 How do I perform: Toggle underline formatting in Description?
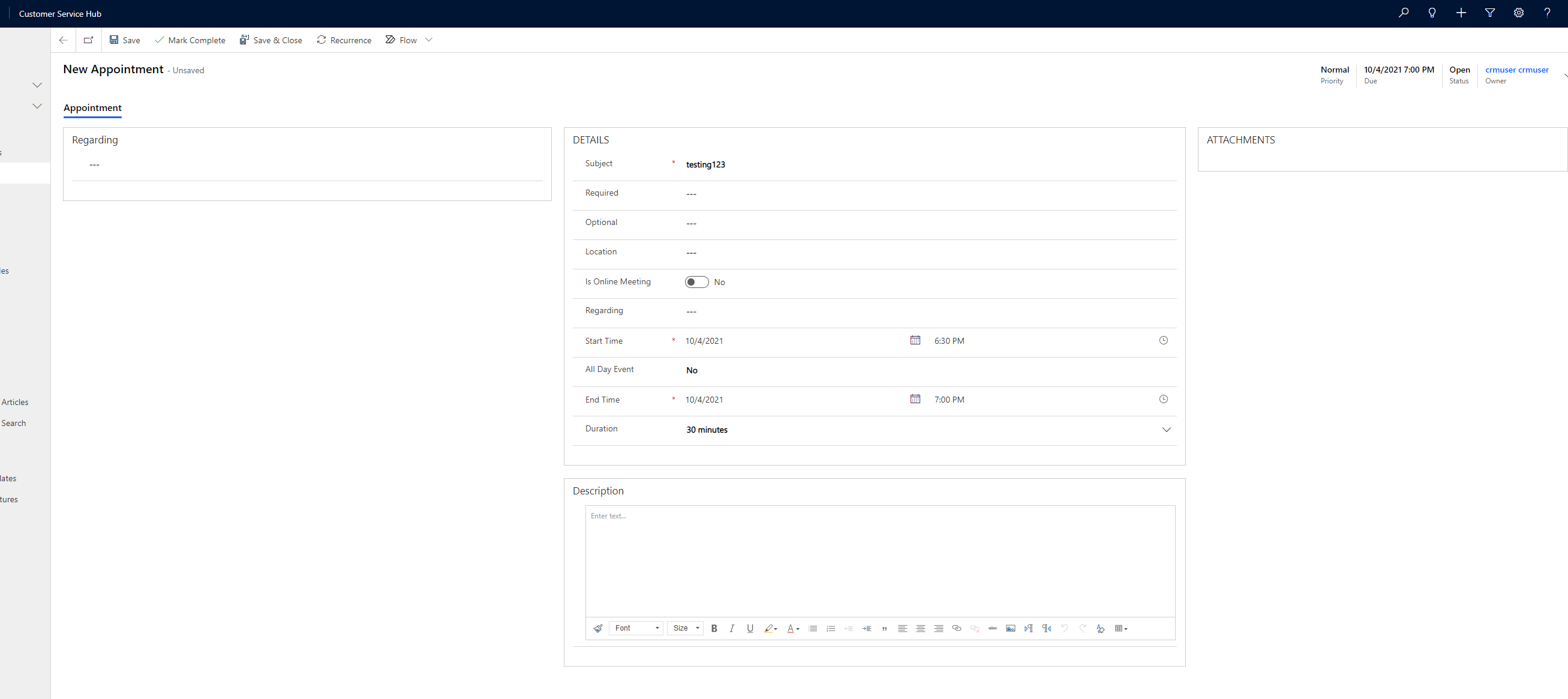point(749,628)
